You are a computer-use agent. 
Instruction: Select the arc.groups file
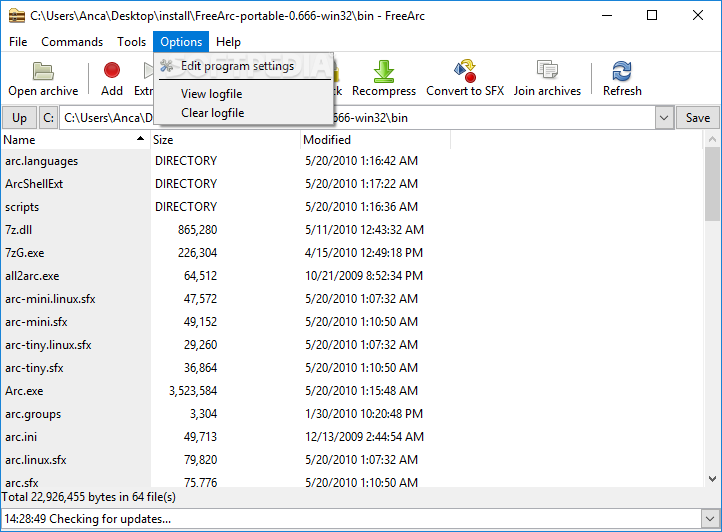click(x=33, y=414)
